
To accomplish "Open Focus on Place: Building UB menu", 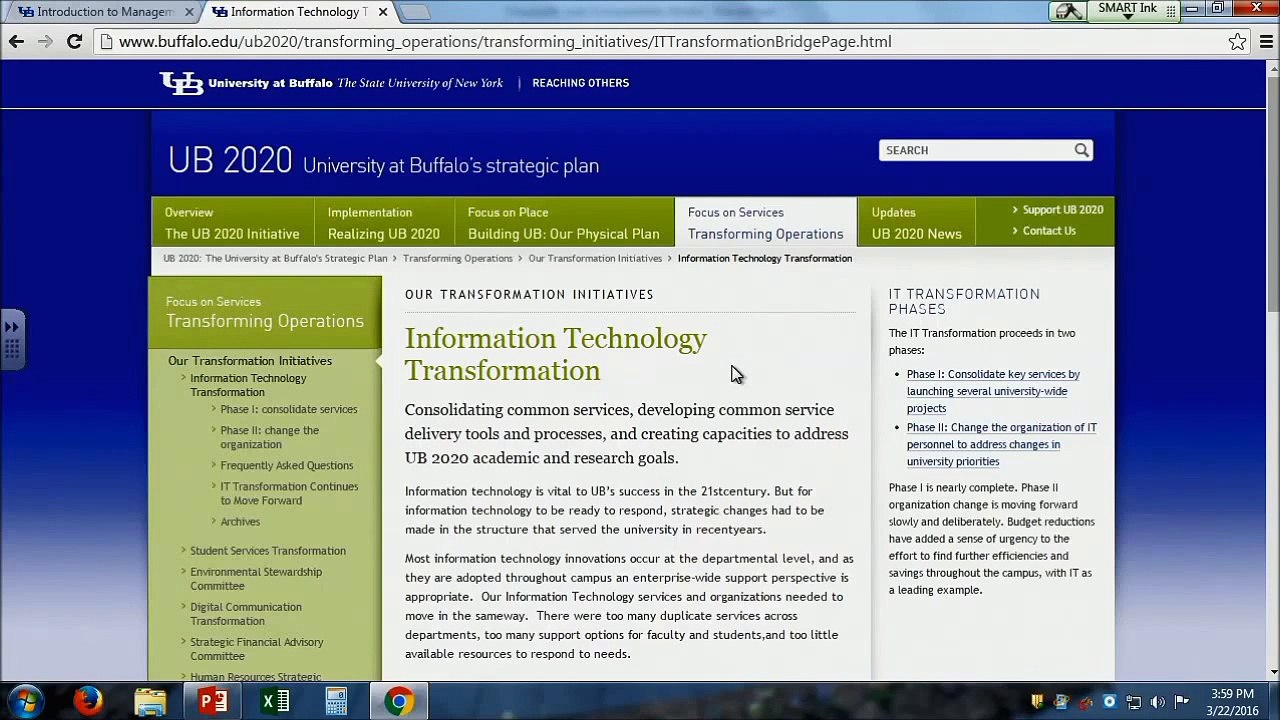I will pyautogui.click(x=563, y=223).
